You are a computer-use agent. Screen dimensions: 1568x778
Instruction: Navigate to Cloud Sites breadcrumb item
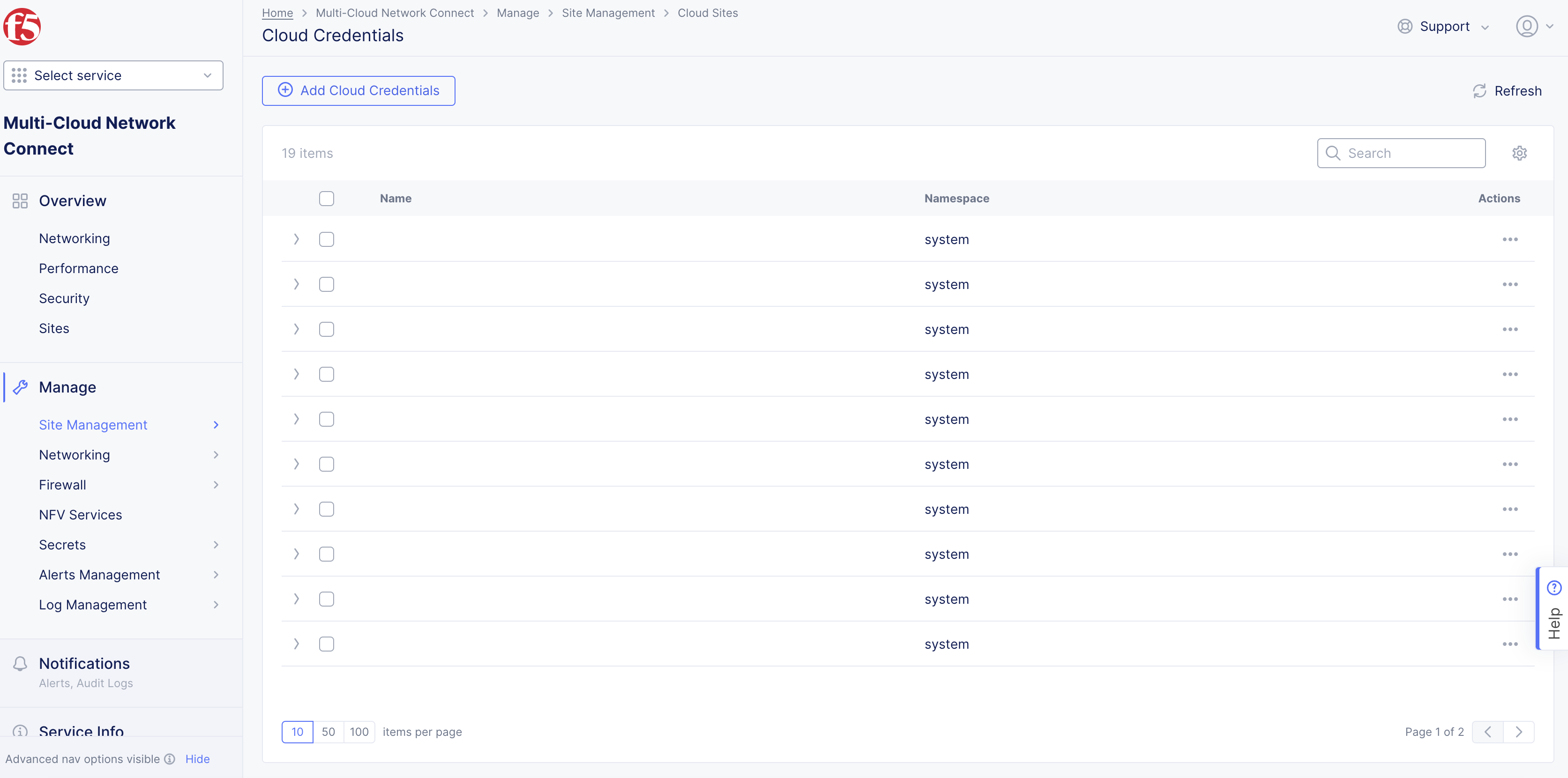707,13
